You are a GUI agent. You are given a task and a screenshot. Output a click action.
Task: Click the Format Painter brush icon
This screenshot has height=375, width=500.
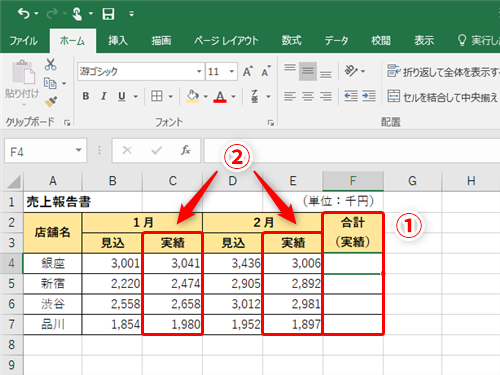click(51, 102)
